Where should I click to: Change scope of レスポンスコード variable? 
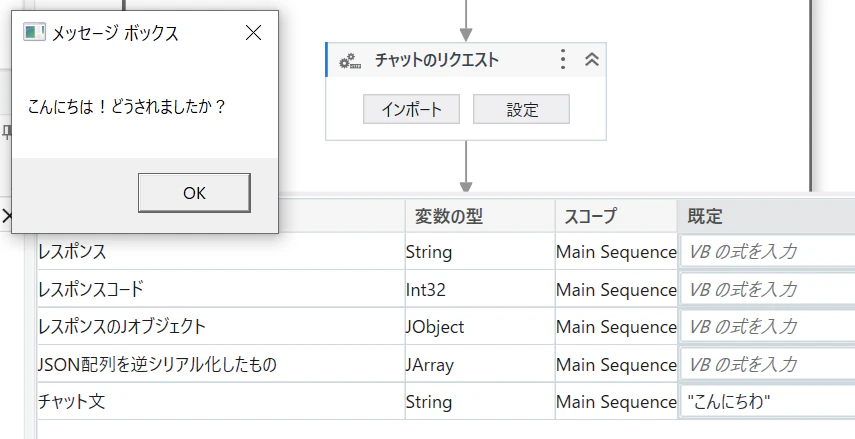point(616,289)
